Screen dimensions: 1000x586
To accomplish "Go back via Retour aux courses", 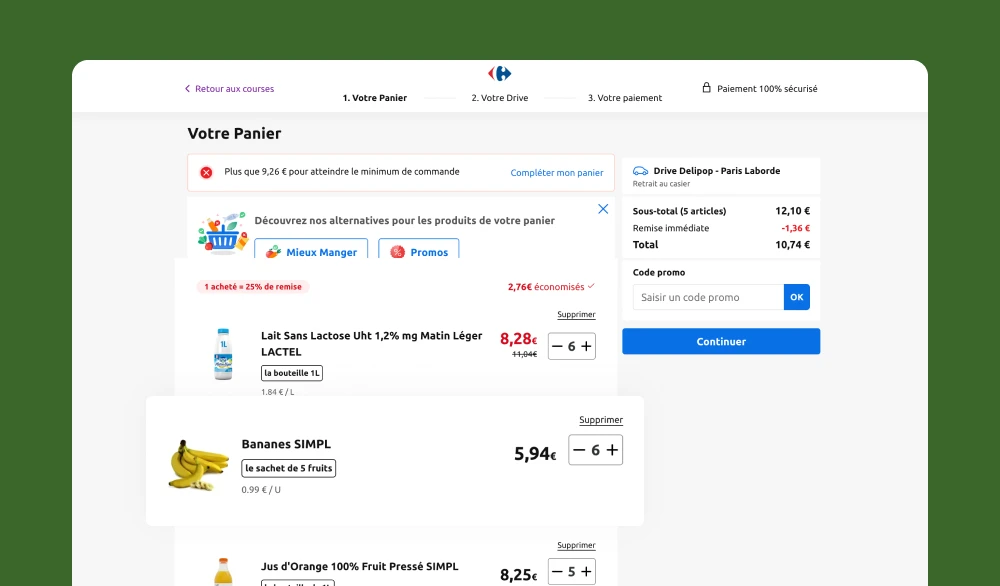I will 234,89.
